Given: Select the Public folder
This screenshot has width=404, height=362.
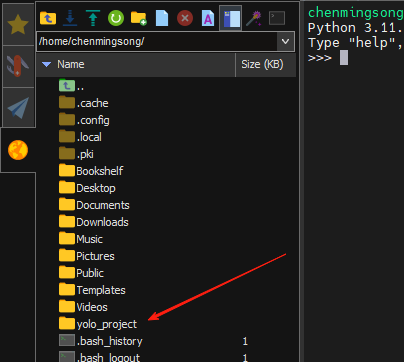Looking at the screenshot, I should [x=81, y=273].
